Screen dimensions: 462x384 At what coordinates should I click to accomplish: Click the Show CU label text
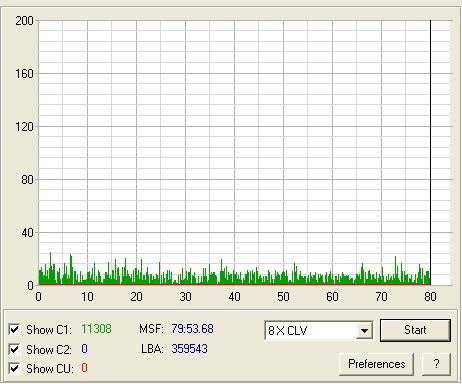click(50, 369)
